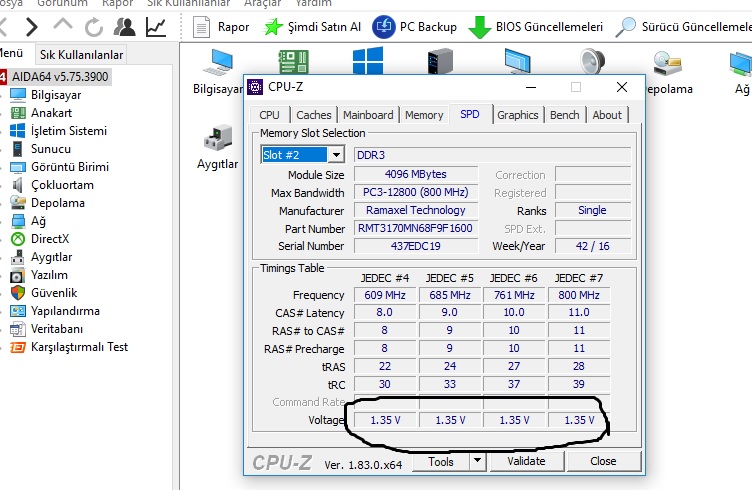Image resolution: width=752 pixels, height=490 pixels.
Task: Select Depolama in the sidebar tree
Action: [58, 203]
